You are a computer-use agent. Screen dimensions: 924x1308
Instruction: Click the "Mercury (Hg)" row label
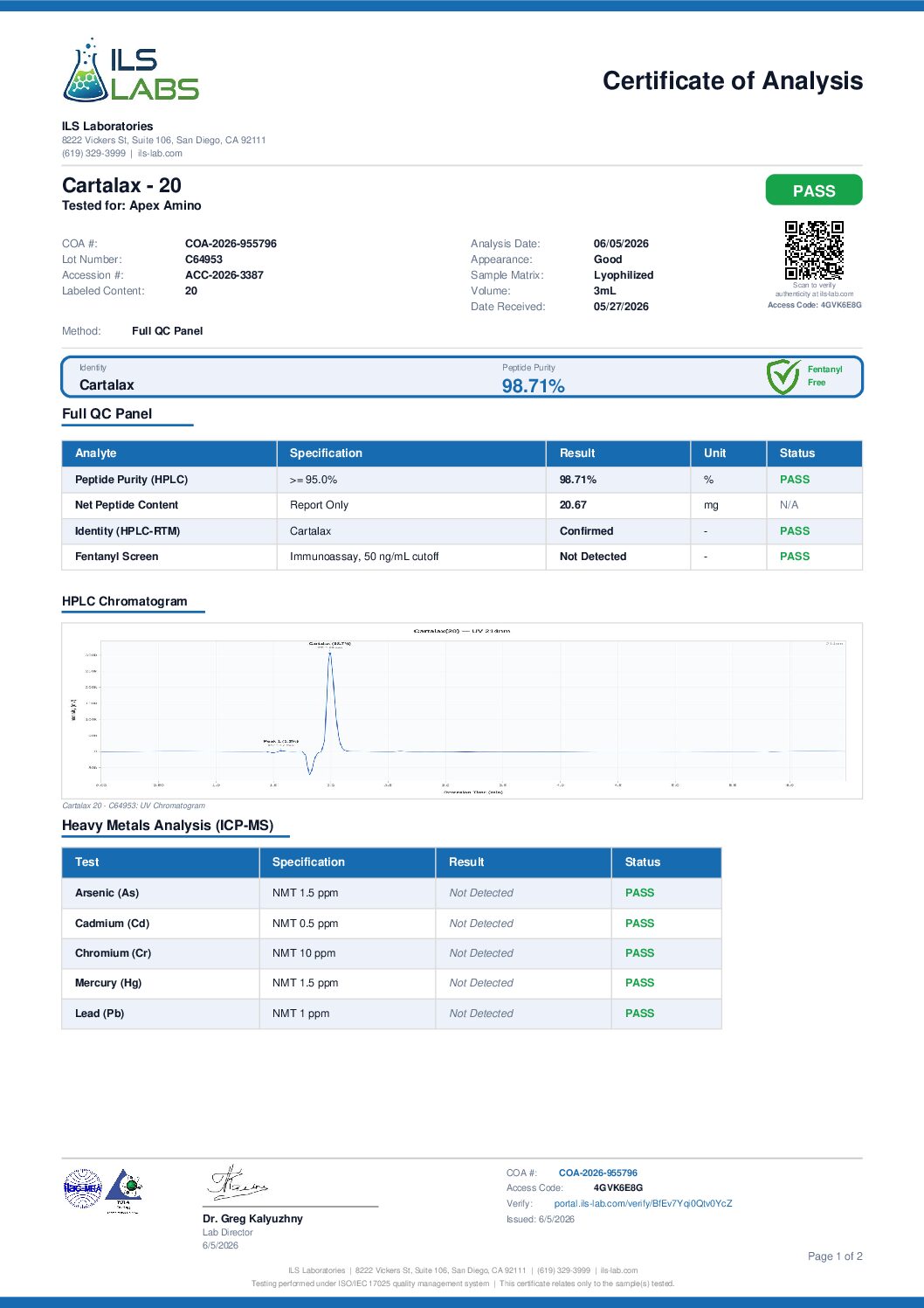[108, 983]
